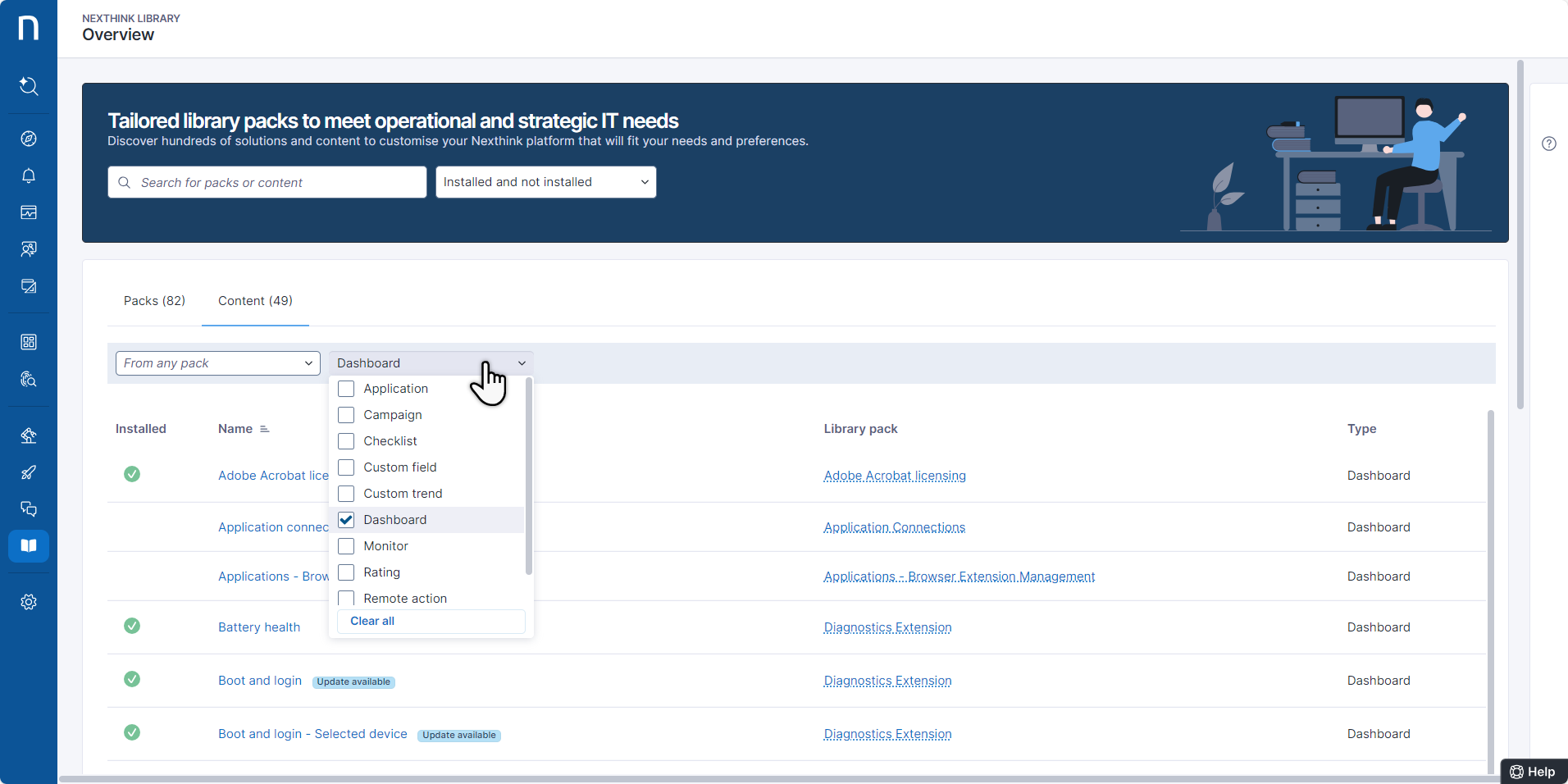The height and width of the screenshot is (784, 1568).
Task: Click the compass icon in the sidebar
Action: pyautogui.click(x=29, y=139)
